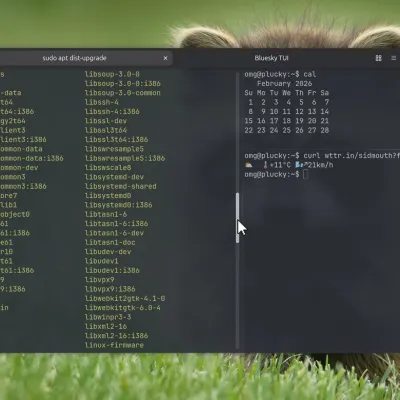Select the package libwinpr3-3
Image resolution: width=400 pixels, height=400 pixels.
pos(108,317)
